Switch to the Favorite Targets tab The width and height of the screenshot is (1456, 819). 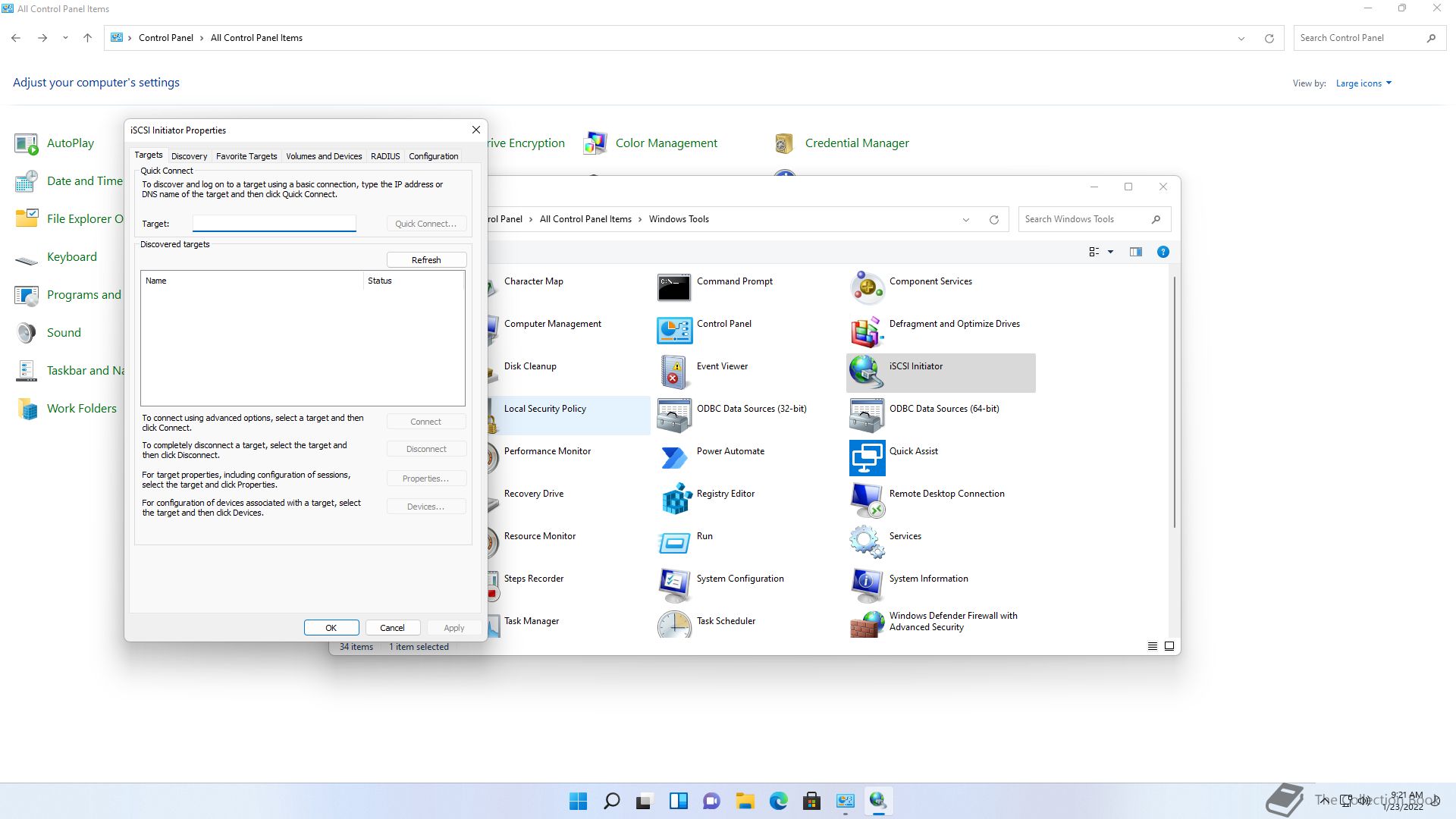246,156
